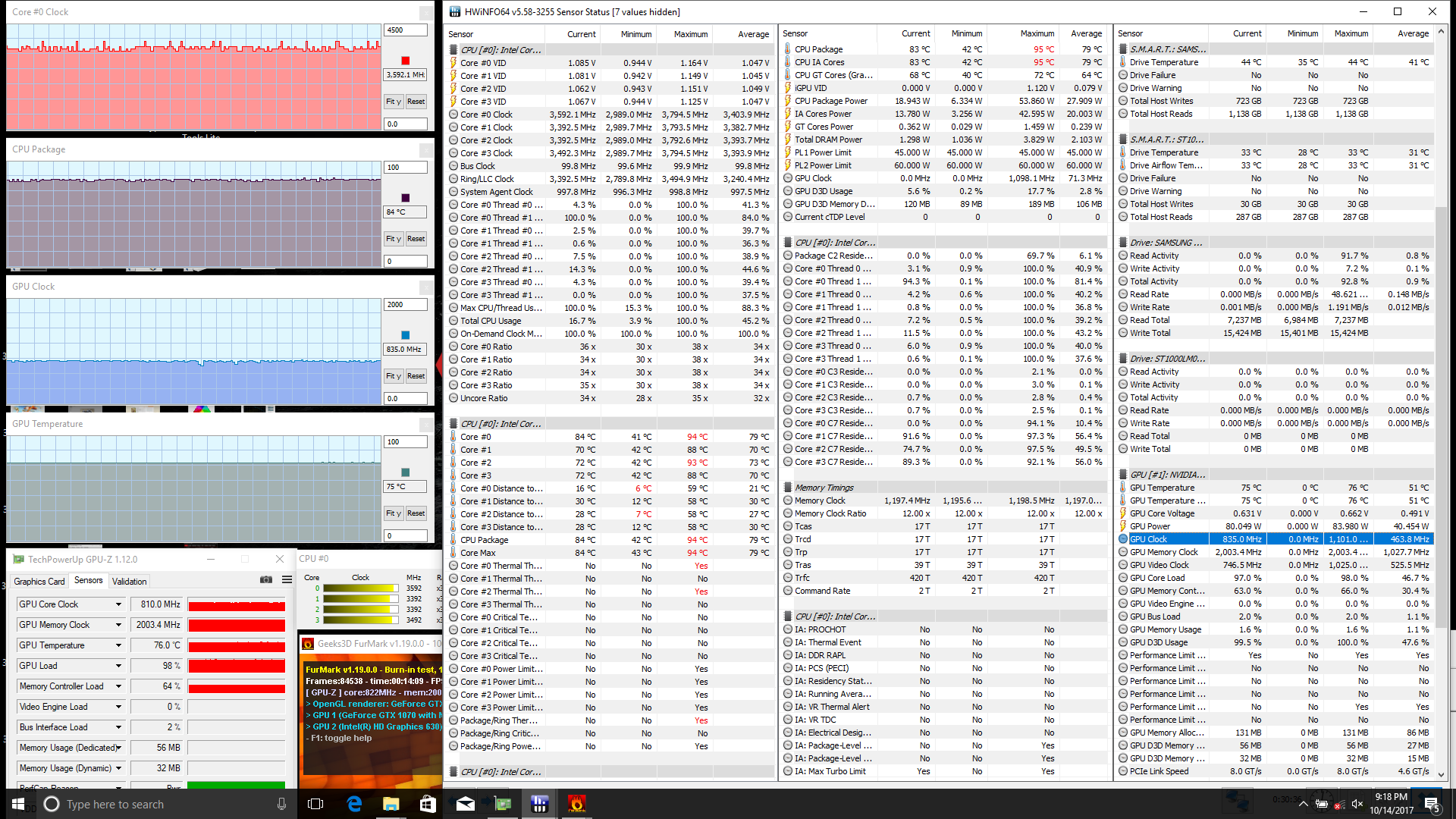
Task: Click the thermometer icon of the Core #0 temperature row
Action: click(453, 437)
